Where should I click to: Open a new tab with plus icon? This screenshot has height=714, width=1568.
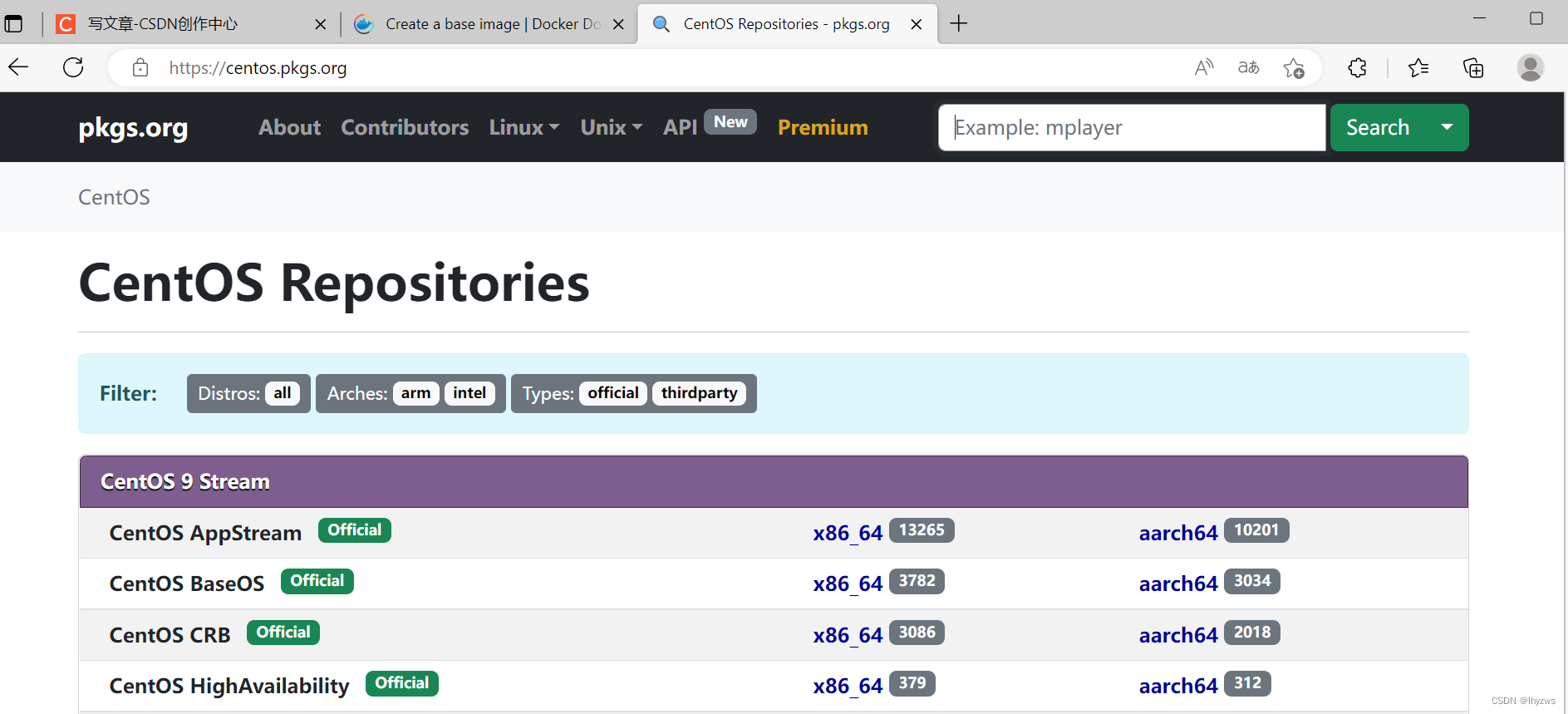959,23
